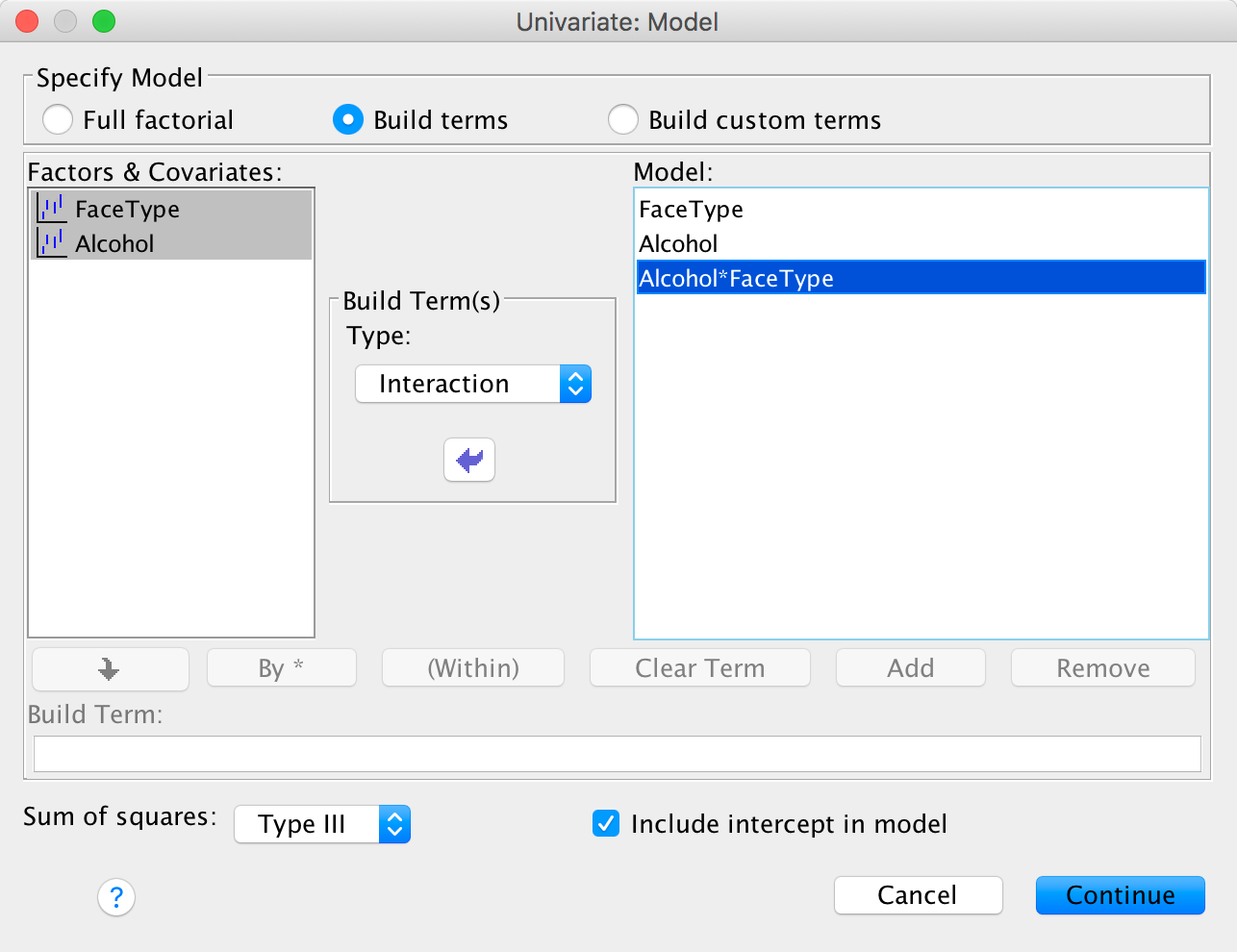The width and height of the screenshot is (1237, 952).
Task: Select the Full factorial radio button
Action: (x=58, y=120)
